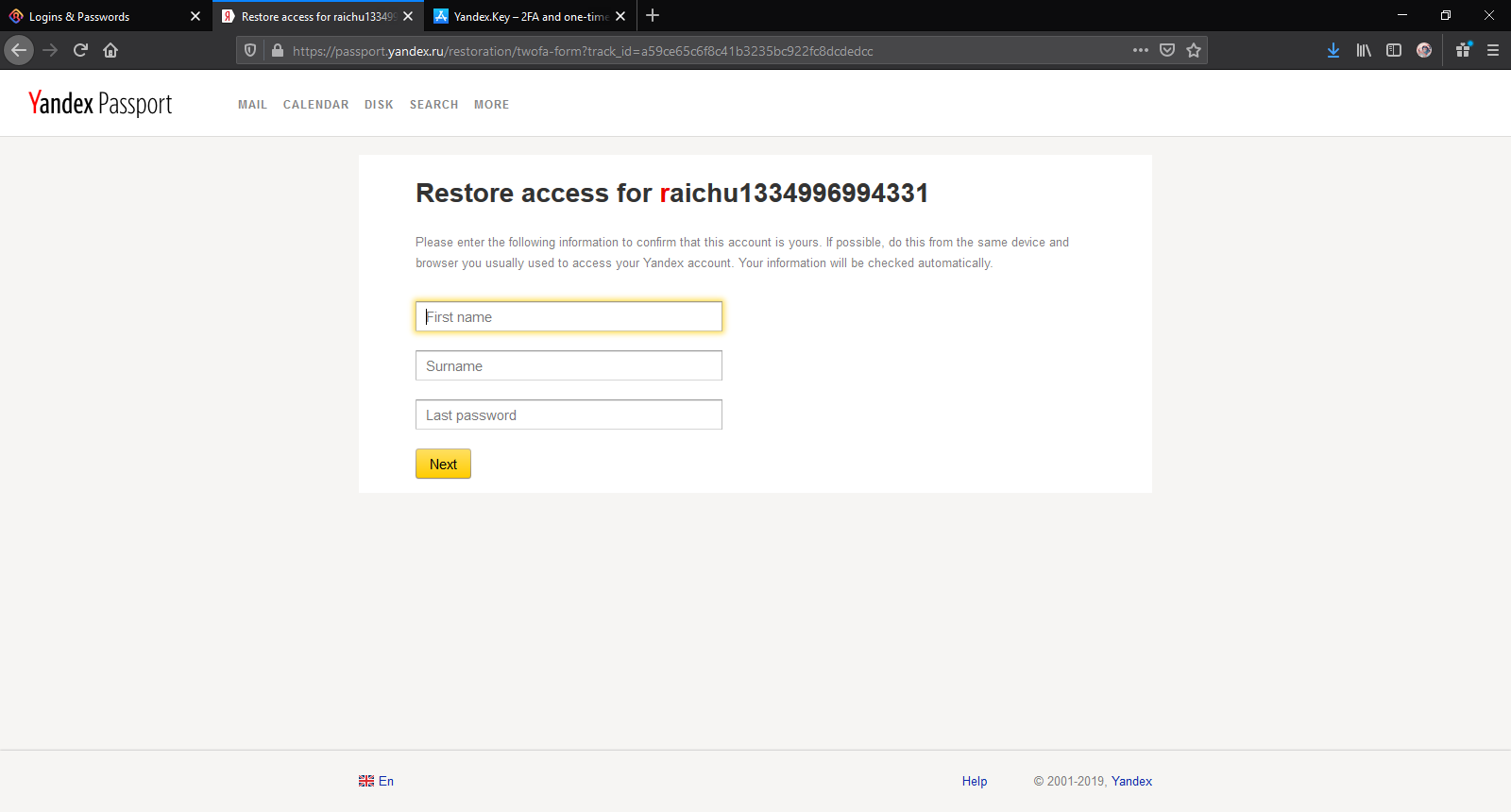Focus the Surname field
Screen dimensions: 1511x812
(569, 365)
